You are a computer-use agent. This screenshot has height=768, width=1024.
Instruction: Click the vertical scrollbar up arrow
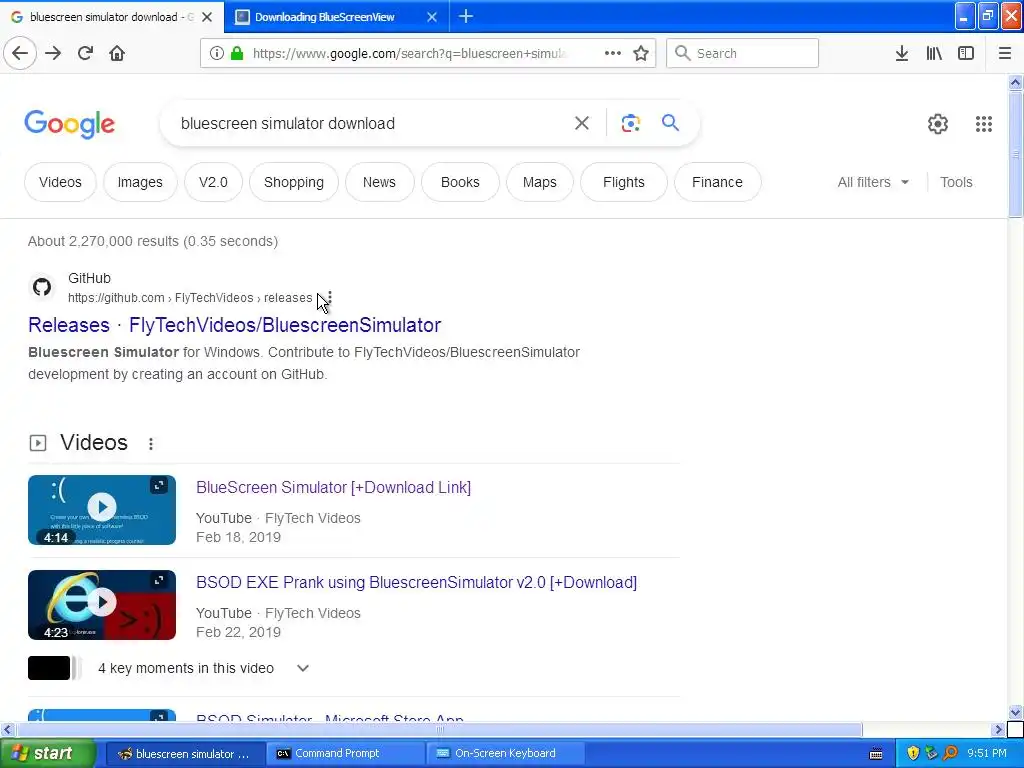(x=1015, y=82)
